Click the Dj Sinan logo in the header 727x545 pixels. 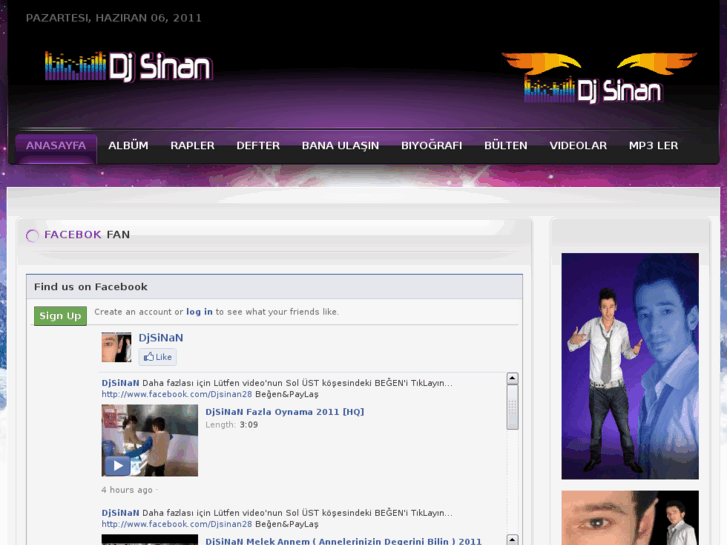pos(128,67)
